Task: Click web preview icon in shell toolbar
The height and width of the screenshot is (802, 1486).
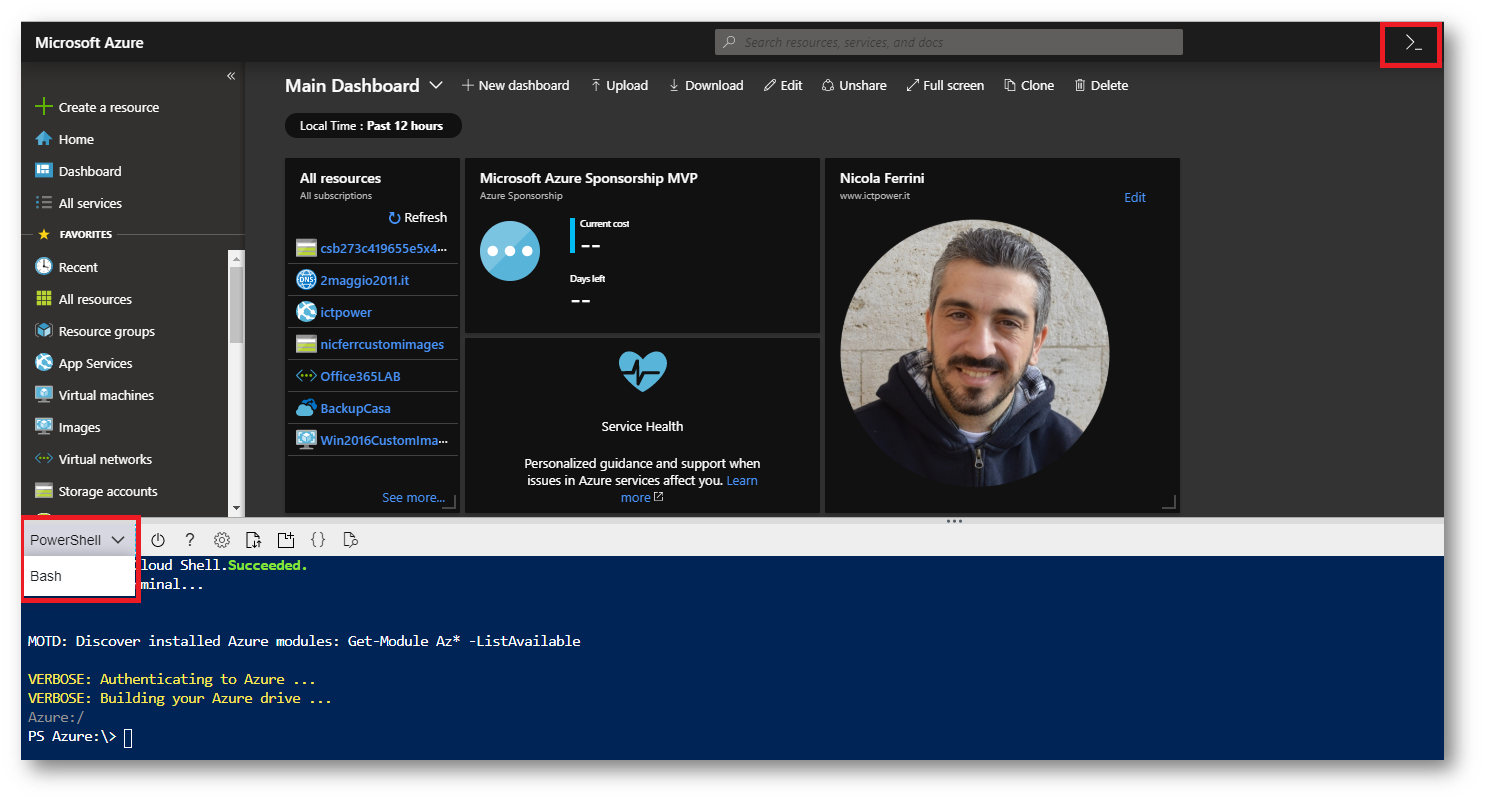Action: pos(350,540)
